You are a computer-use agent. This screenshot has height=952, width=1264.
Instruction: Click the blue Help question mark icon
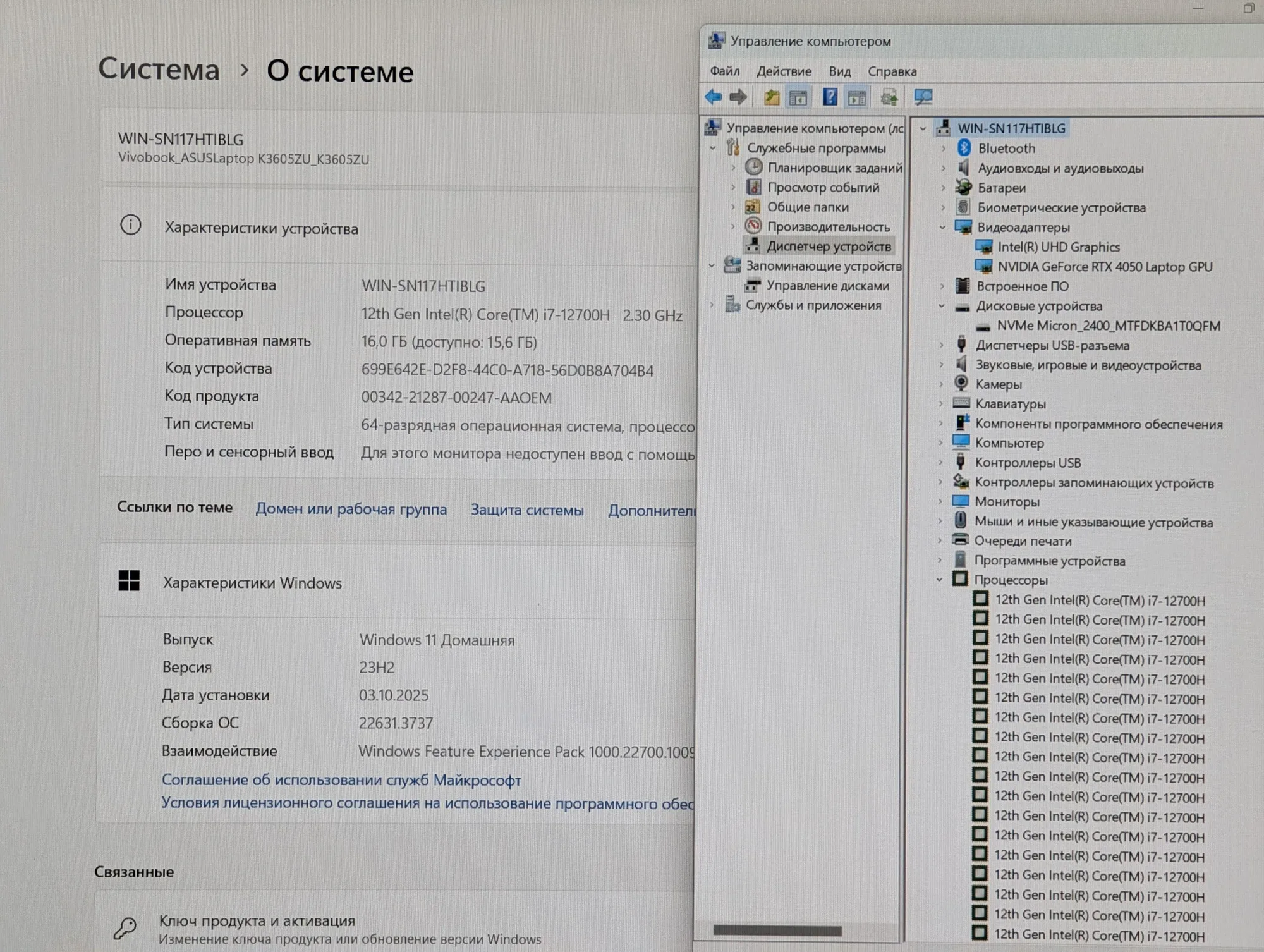[830, 97]
